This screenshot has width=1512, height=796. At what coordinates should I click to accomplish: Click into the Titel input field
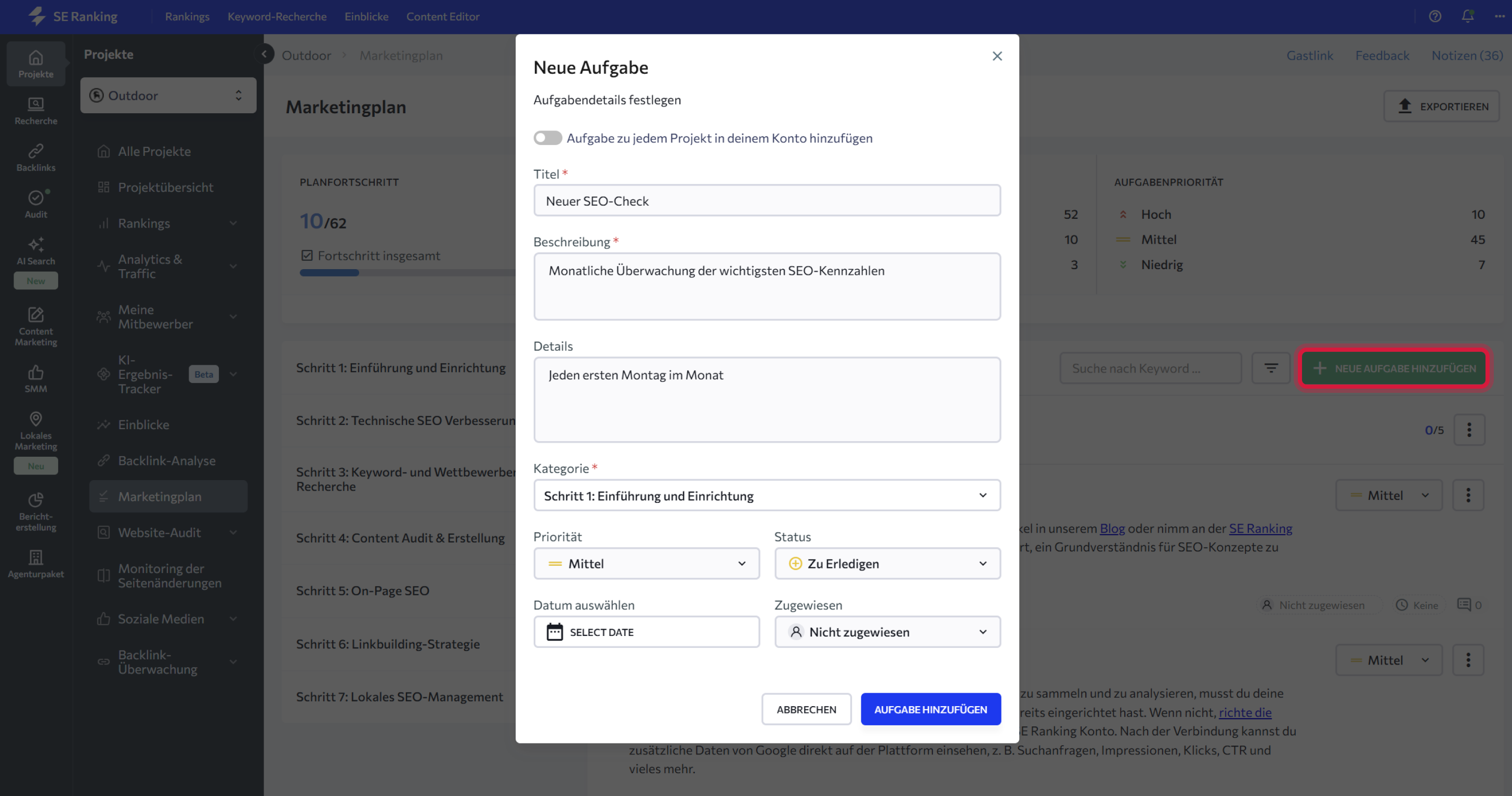click(767, 201)
